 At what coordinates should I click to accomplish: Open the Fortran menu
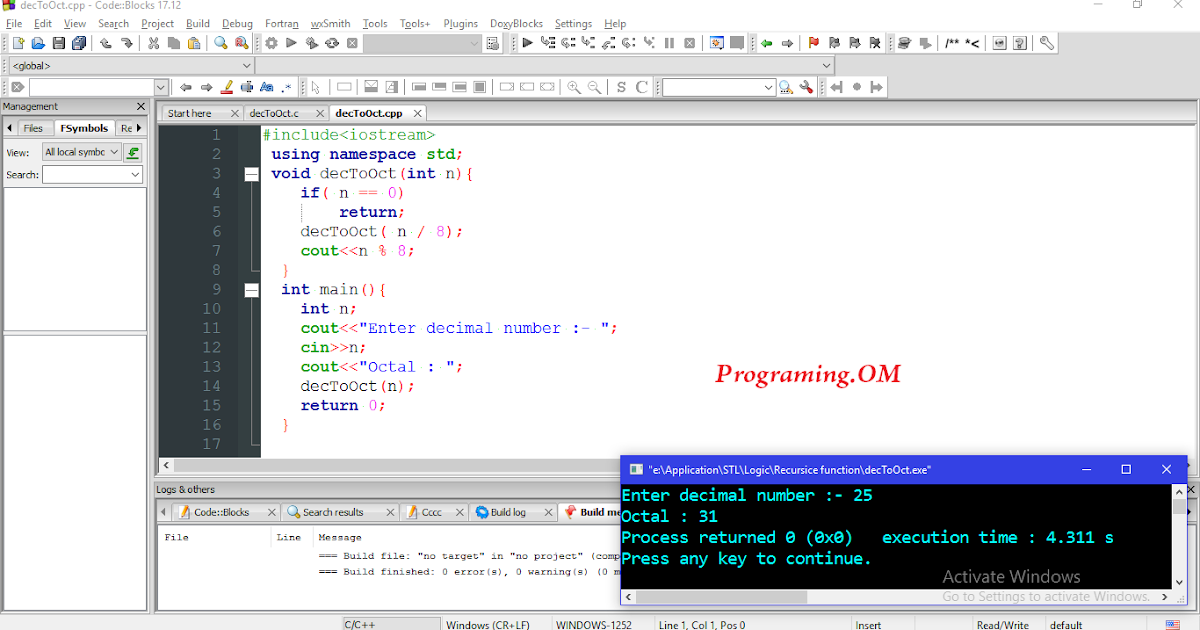click(x=282, y=23)
